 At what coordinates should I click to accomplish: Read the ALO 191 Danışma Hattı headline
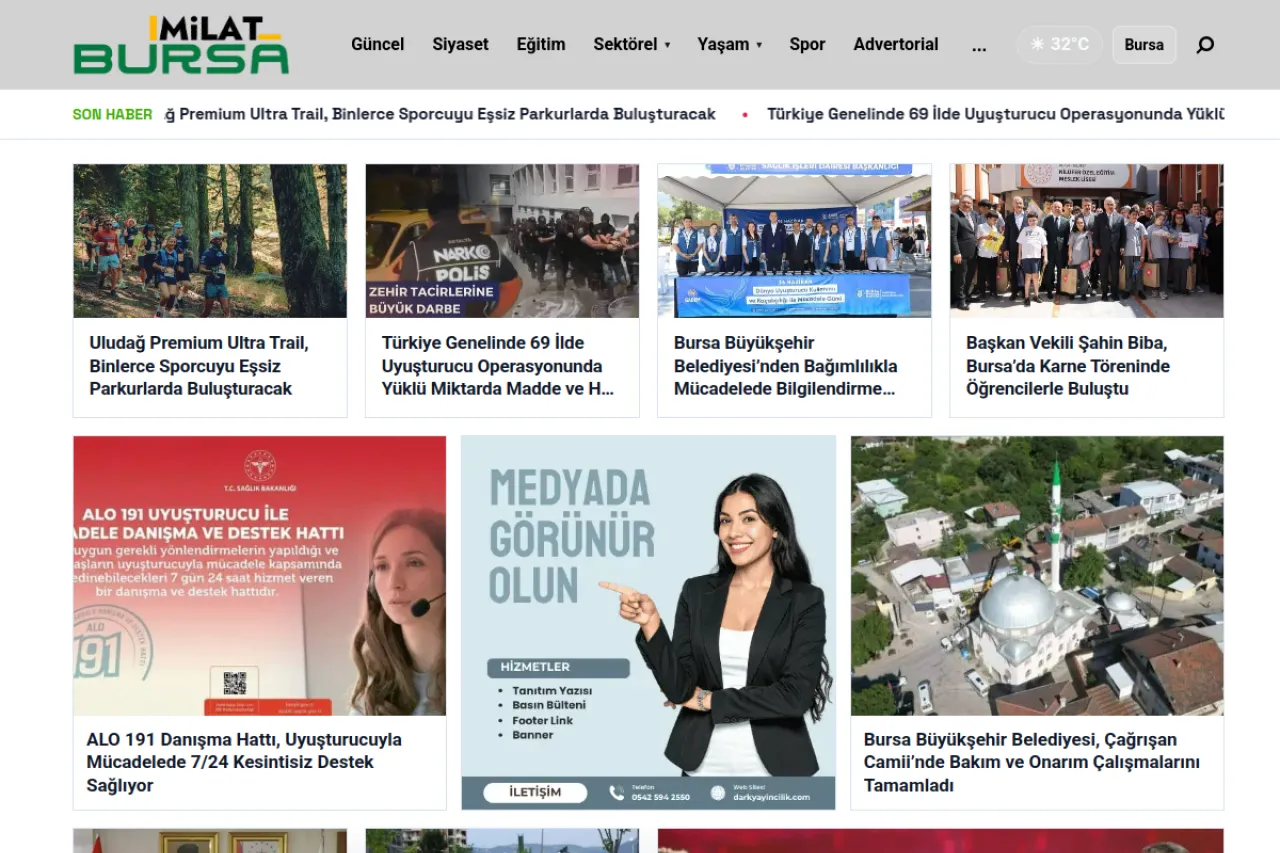[x=244, y=762]
